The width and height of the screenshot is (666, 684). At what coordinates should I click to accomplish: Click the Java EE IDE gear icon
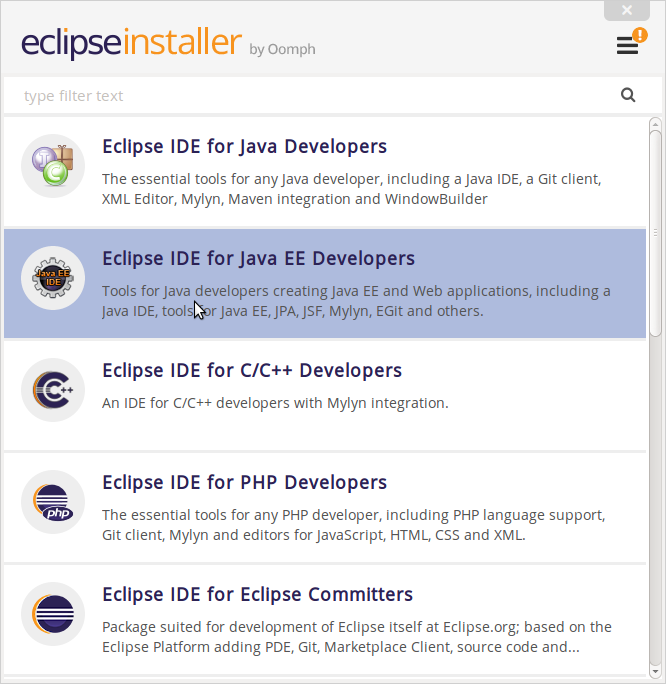[x=53, y=278]
